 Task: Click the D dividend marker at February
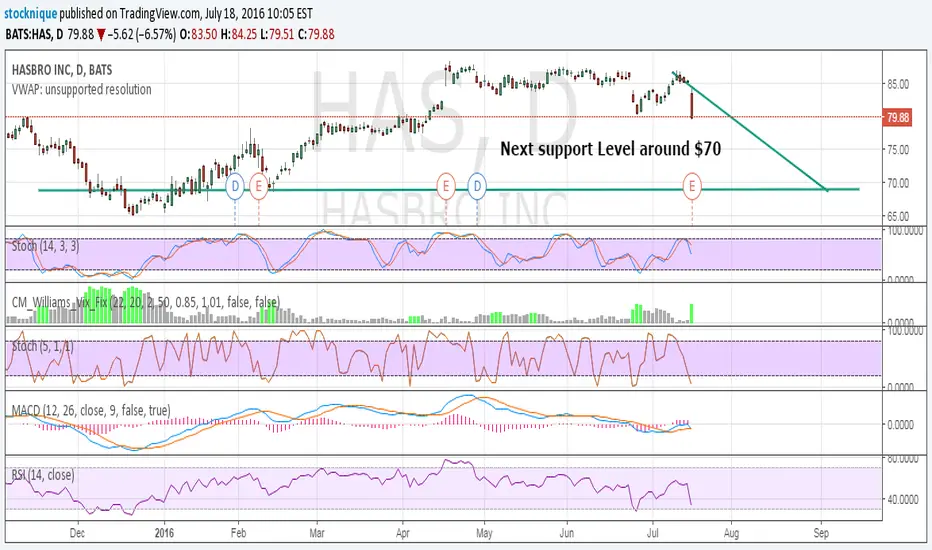pos(235,187)
